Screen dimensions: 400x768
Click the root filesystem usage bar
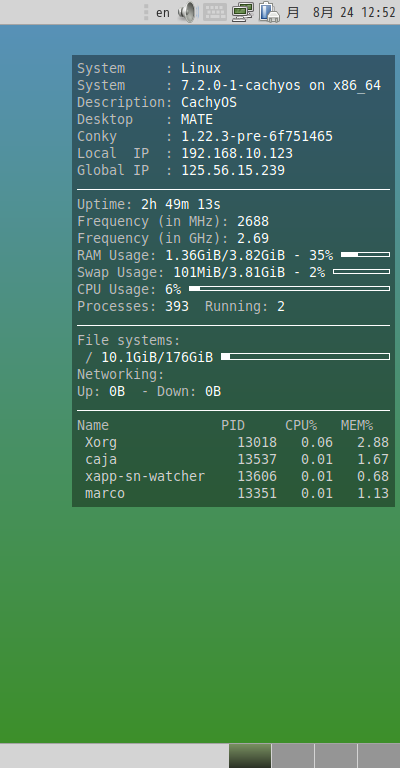(306, 357)
